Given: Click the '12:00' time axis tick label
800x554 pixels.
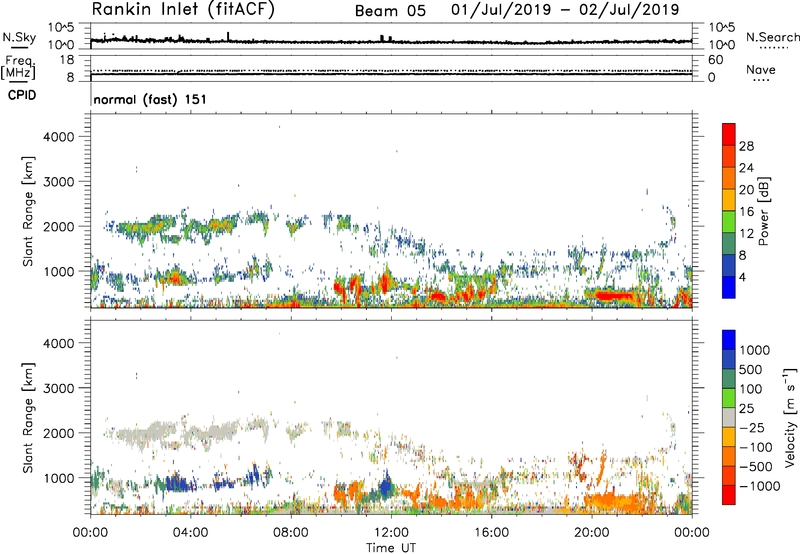Looking at the screenshot, I should tap(391, 533).
